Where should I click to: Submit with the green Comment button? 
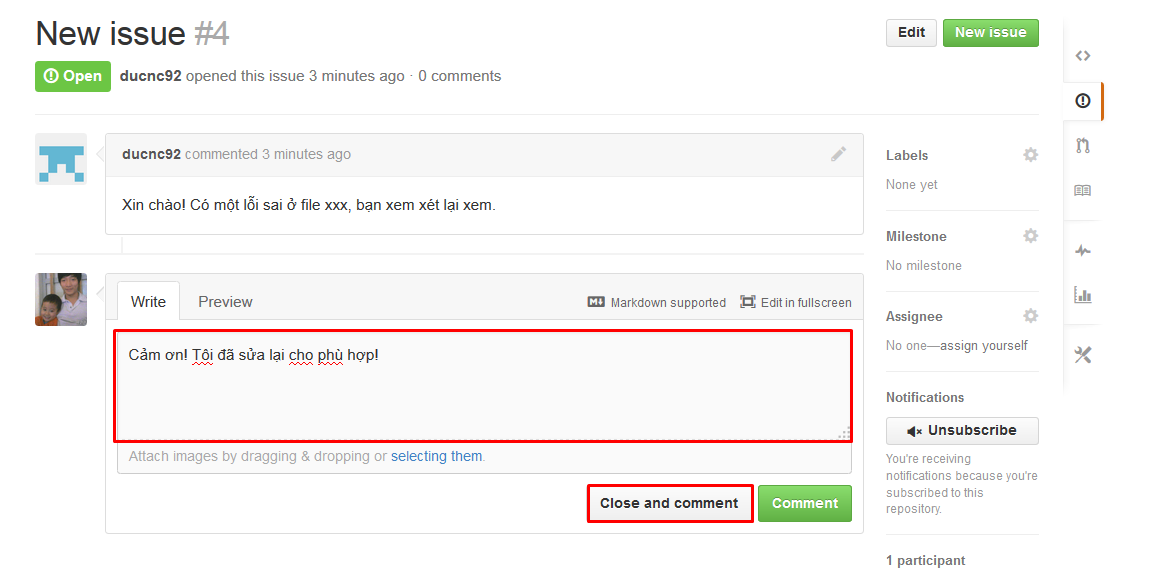pyautogui.click(x=805, y=503)
